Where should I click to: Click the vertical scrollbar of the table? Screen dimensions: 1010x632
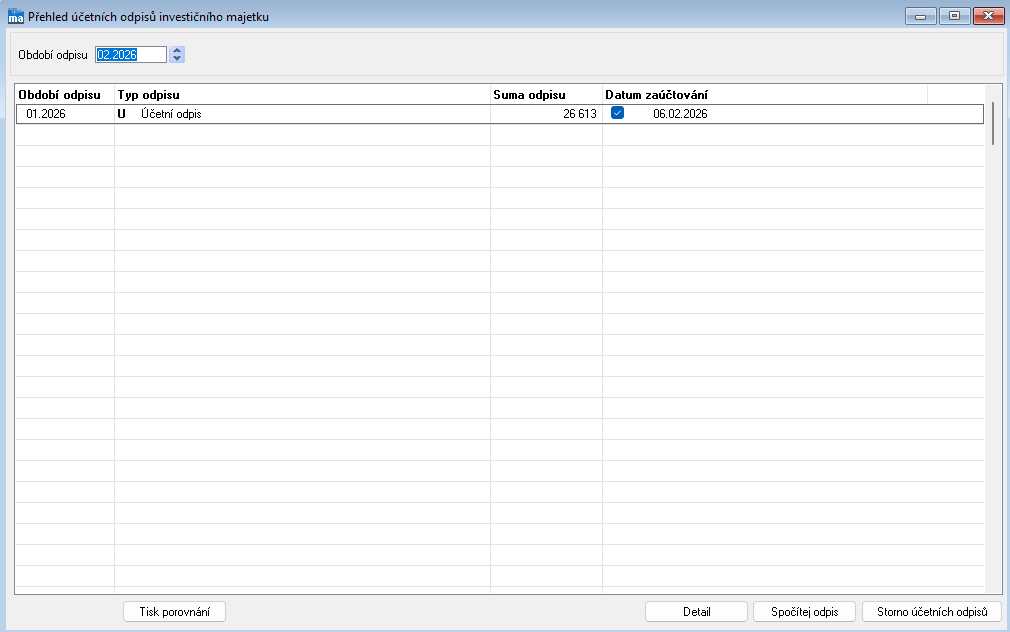pos(993,123)
